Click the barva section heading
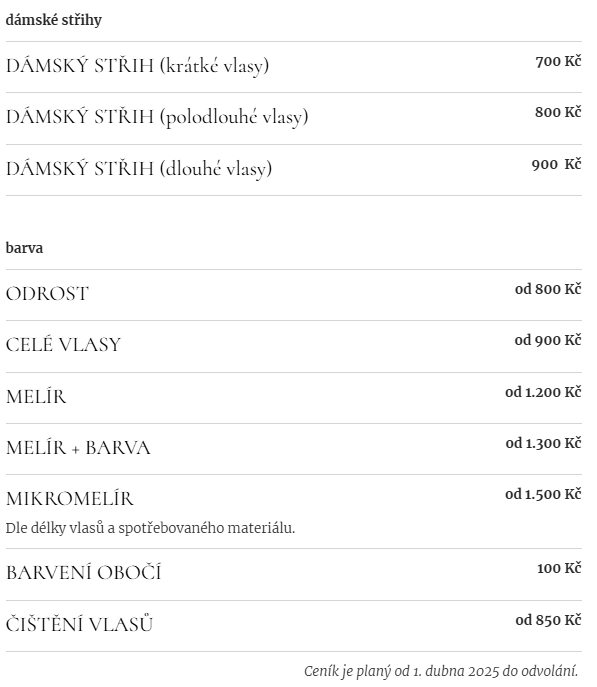This screenshot has height=687, width=597. pos(24,248)
